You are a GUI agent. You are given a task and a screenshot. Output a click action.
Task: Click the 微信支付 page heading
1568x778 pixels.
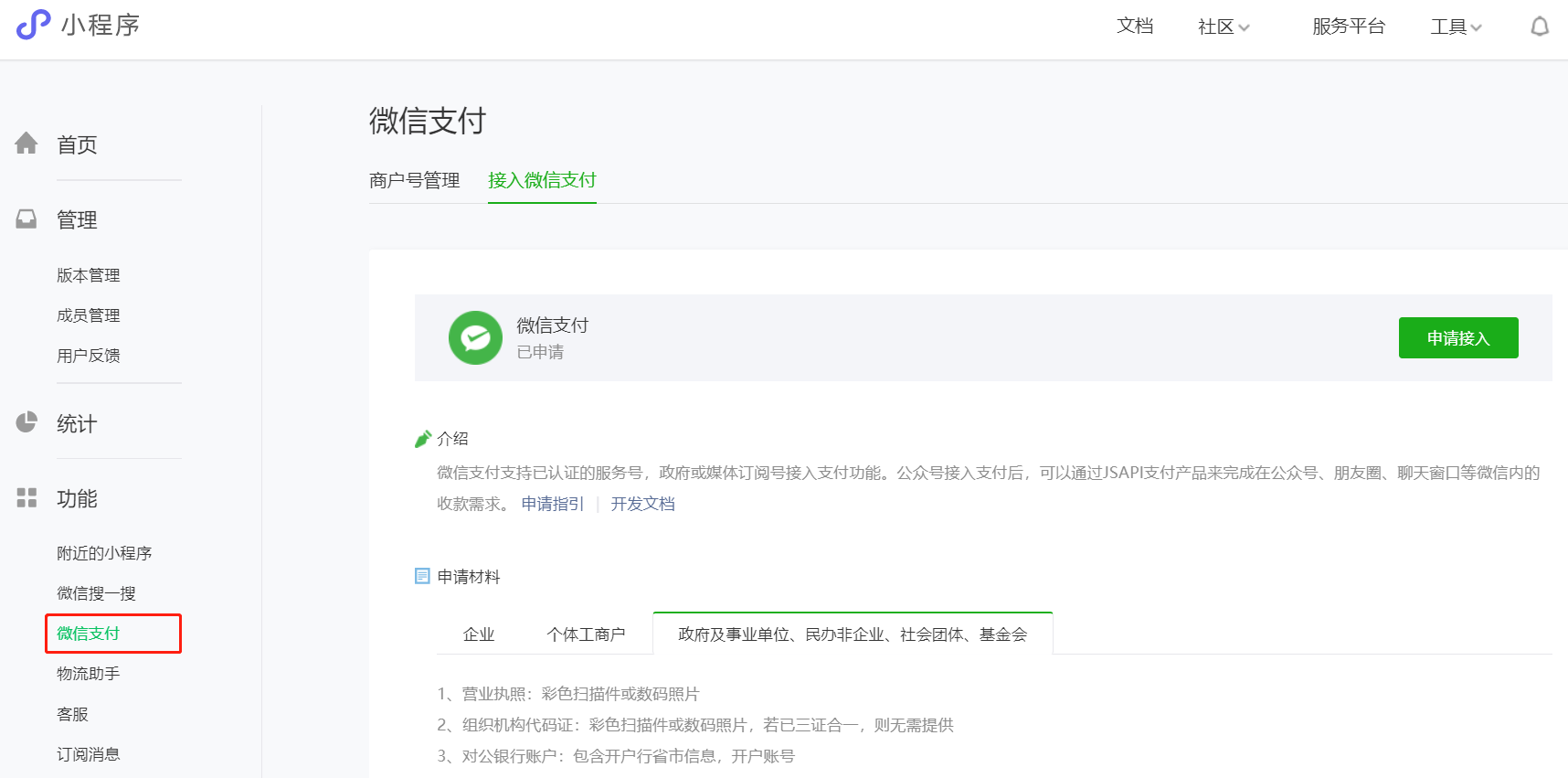click(x=428, y=121)
